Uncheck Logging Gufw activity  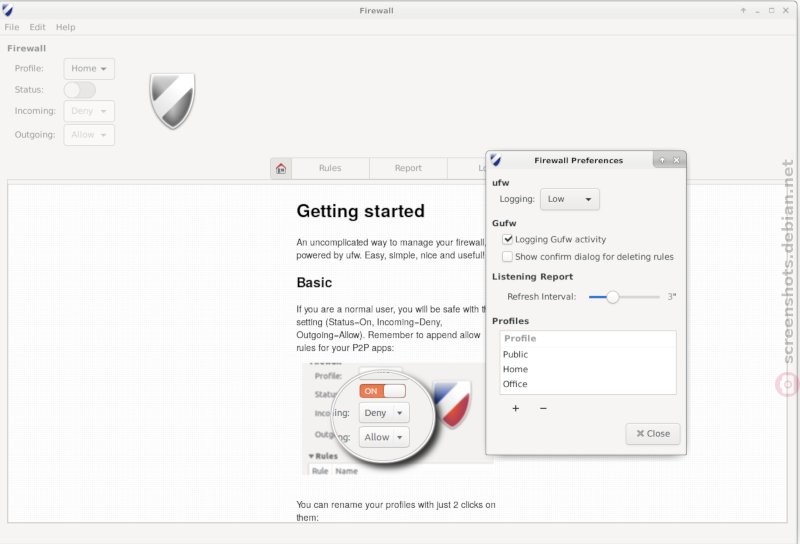pos(508,239)
